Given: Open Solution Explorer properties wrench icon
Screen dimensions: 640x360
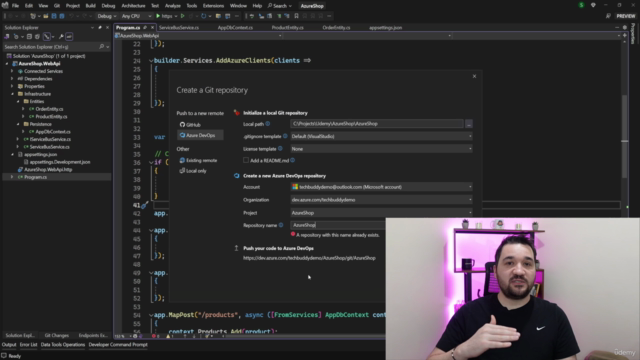Looking at the screenshot, I should pos(61,37).
